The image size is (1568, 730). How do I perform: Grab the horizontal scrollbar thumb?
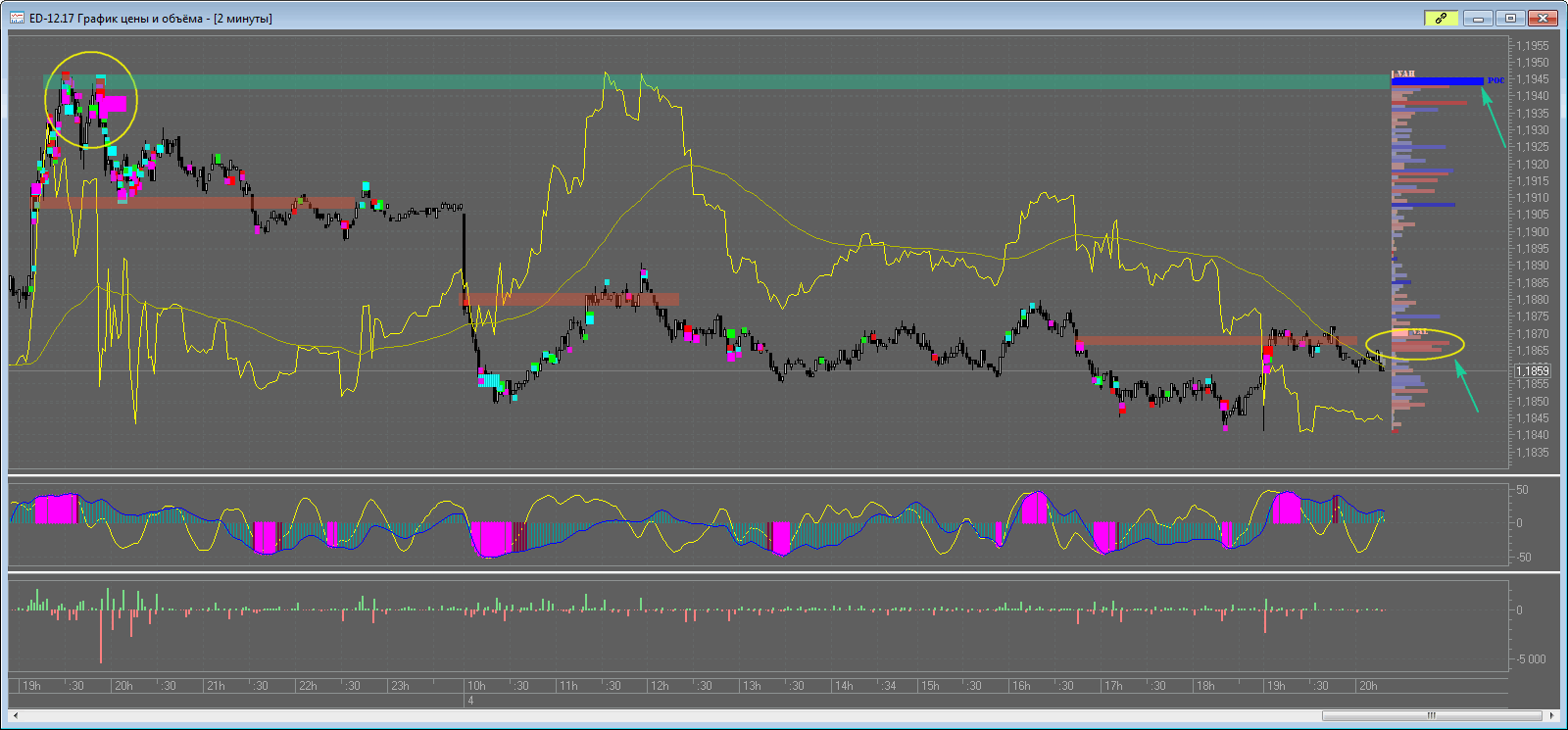(1432, 715)
